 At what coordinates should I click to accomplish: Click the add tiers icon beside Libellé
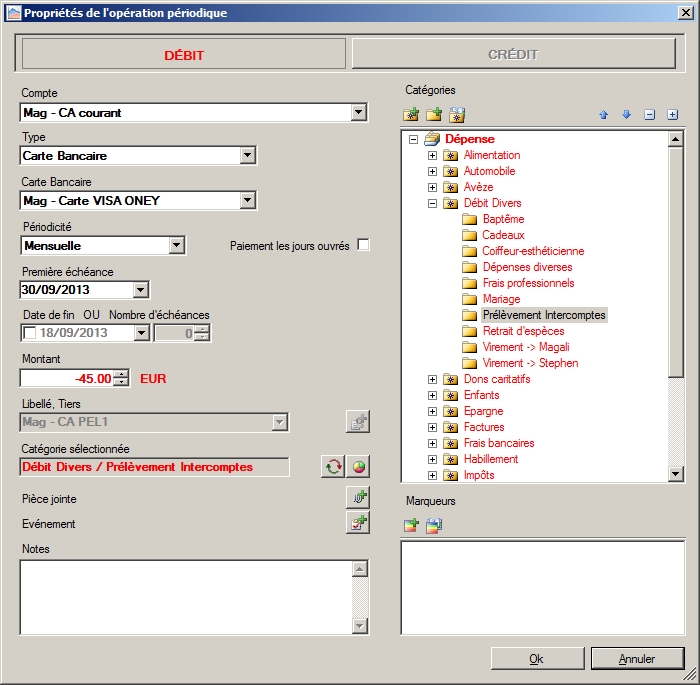(358, 422)
